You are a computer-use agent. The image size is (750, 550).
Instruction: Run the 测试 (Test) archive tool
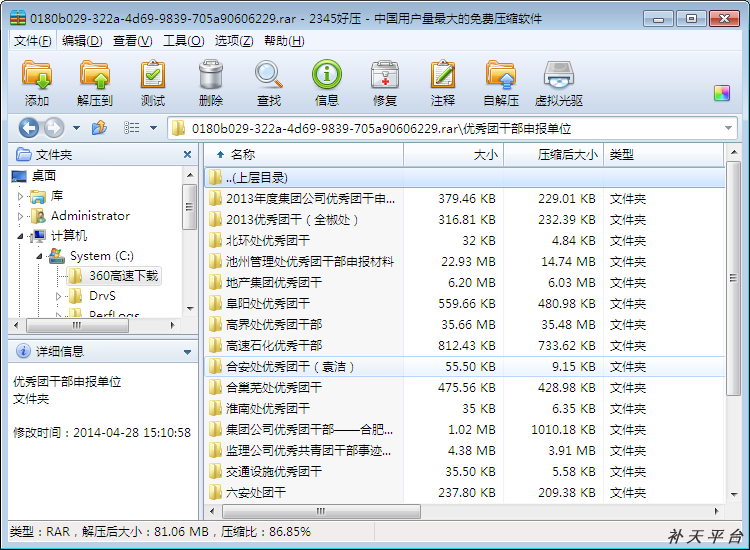(153, 83)
